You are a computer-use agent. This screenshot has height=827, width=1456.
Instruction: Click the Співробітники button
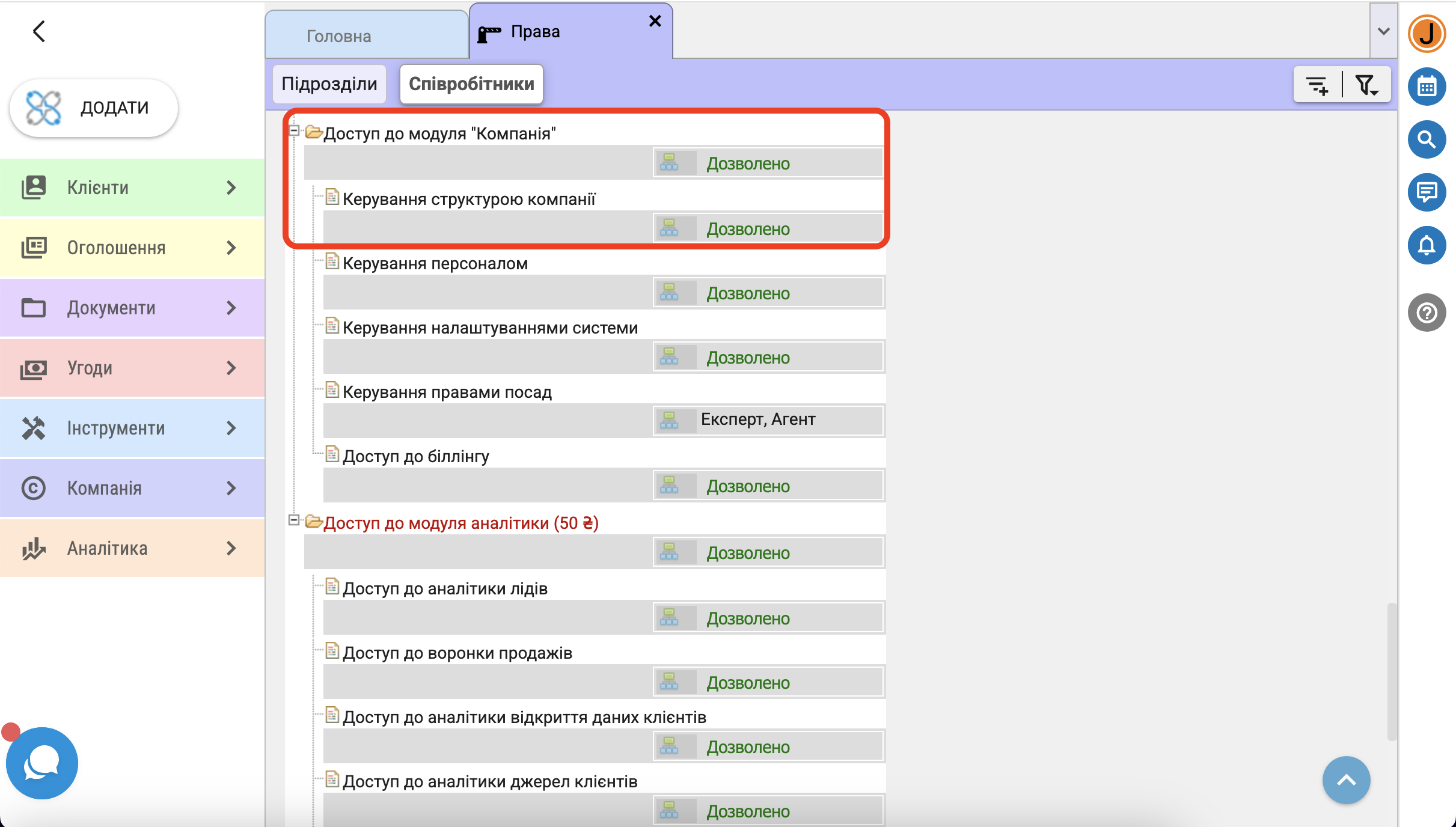tap(471, 84)
